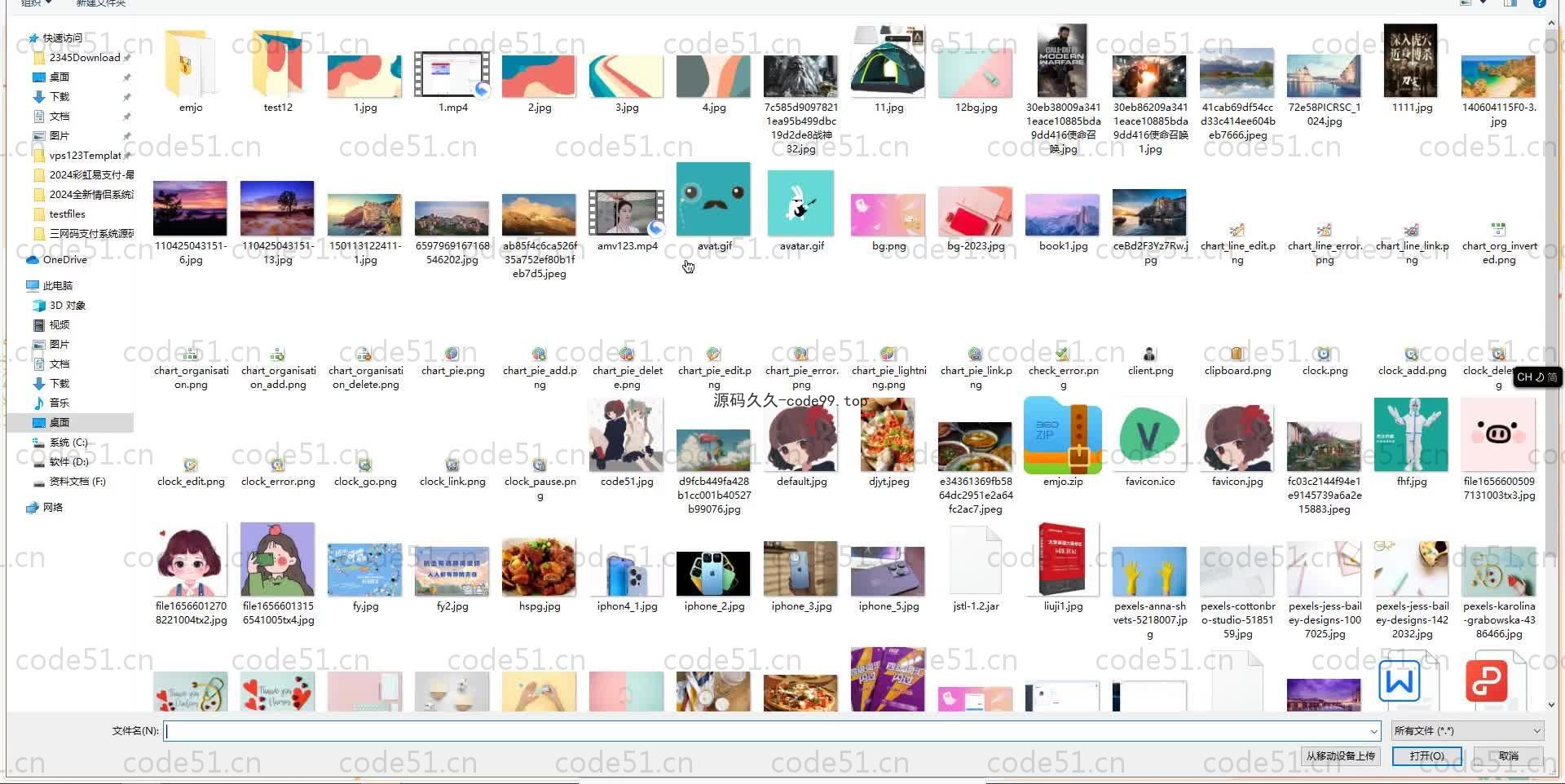1565x784 pixels.
Task: Select the clock_add.png icon file
Action: click(1412, 354)
